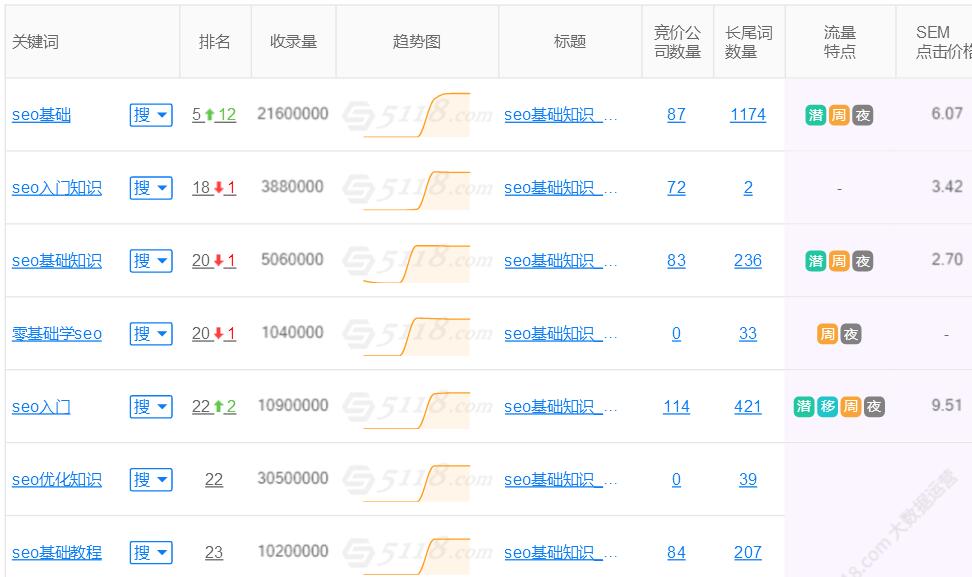Click the teal 移 badge in seo入门 row
Image resolution: width=972 pixels, height=577 pixels.
(828, 407)
